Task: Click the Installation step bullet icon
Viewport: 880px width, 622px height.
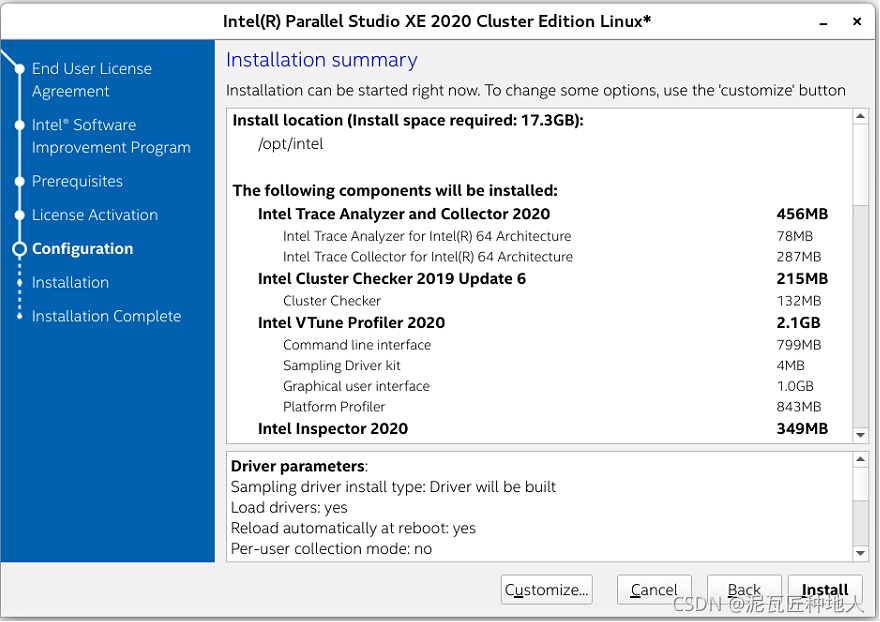Action: [20, 283]
